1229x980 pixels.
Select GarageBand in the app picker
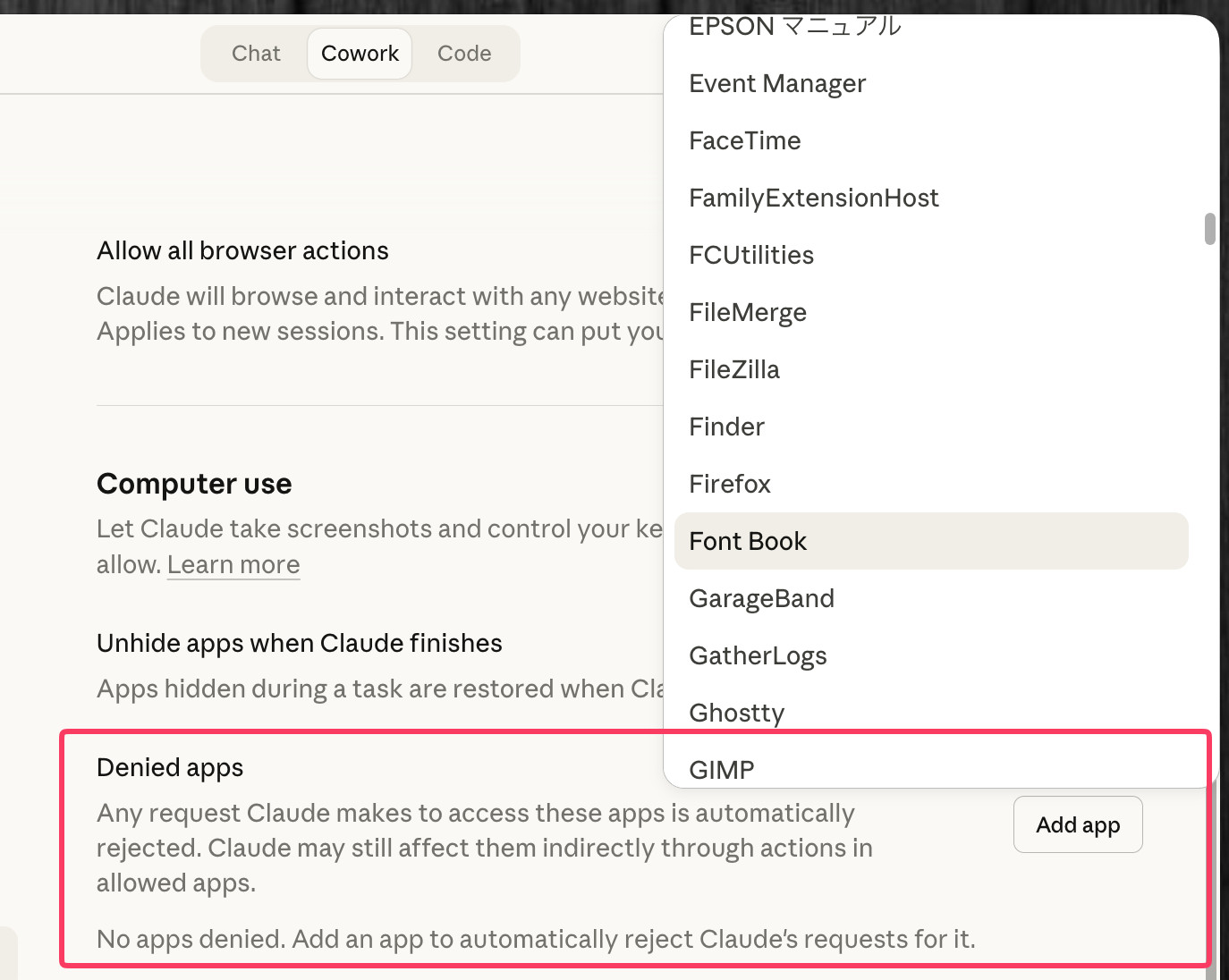tap(761, 598)
